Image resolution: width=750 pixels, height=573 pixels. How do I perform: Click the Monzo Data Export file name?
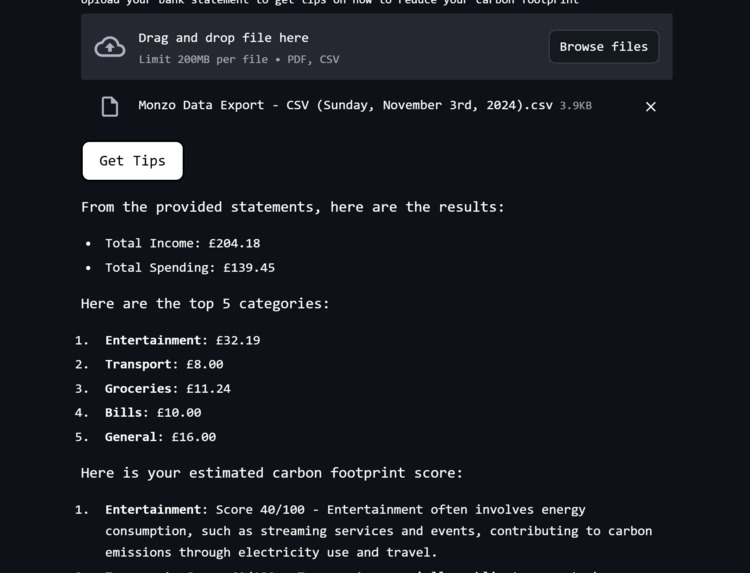point(345,105)
